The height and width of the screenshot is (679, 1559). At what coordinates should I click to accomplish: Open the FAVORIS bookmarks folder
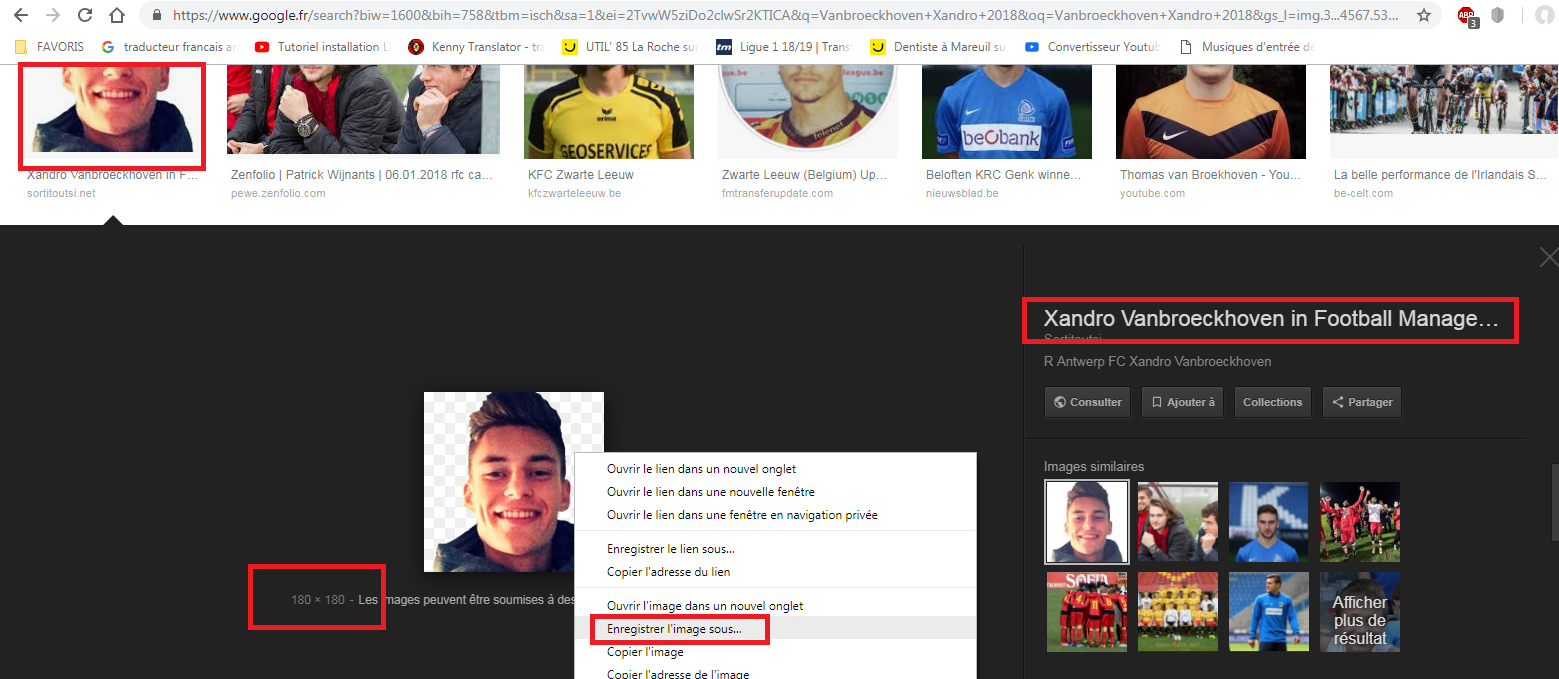[x=50, y=47]
